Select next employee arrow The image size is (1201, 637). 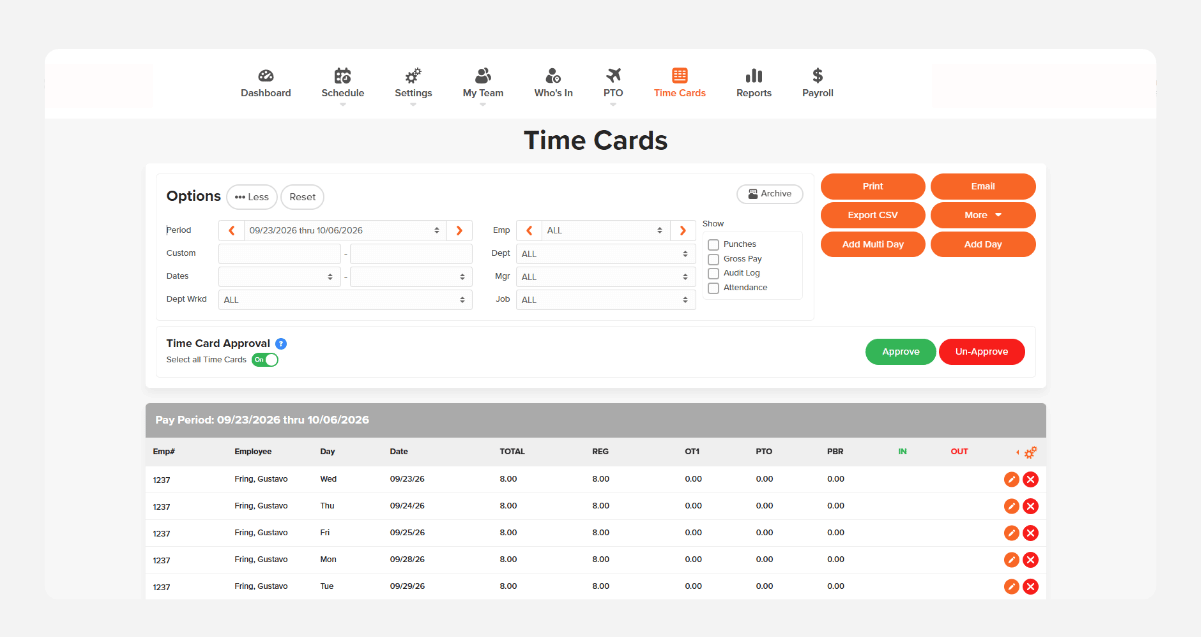683,230
